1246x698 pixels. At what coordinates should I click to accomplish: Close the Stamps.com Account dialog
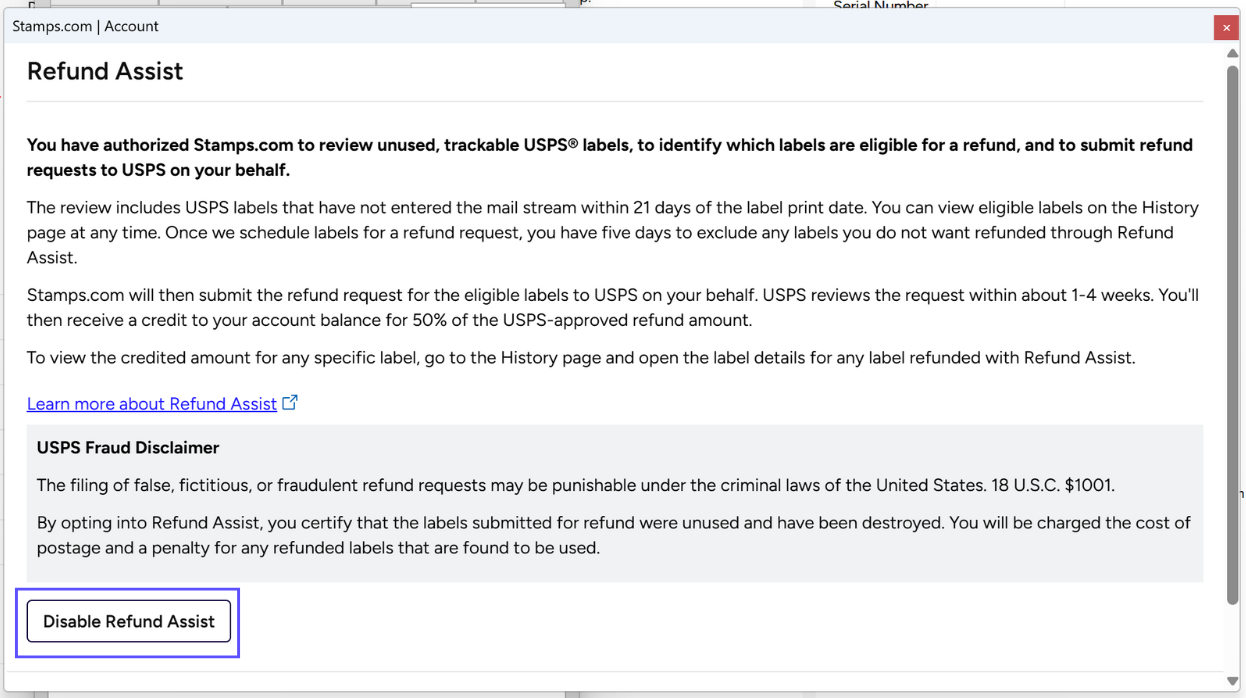[x=1226, y=28]
